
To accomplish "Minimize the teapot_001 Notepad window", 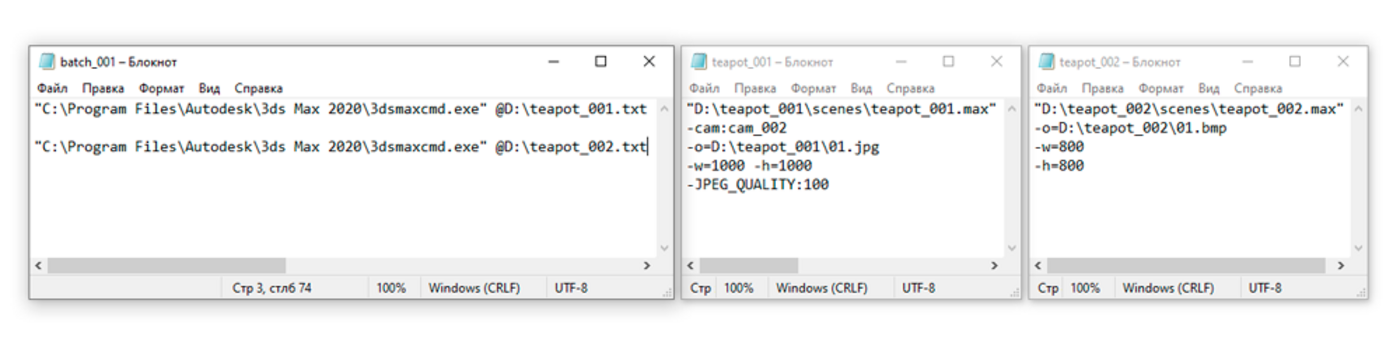I will point(901,61).
